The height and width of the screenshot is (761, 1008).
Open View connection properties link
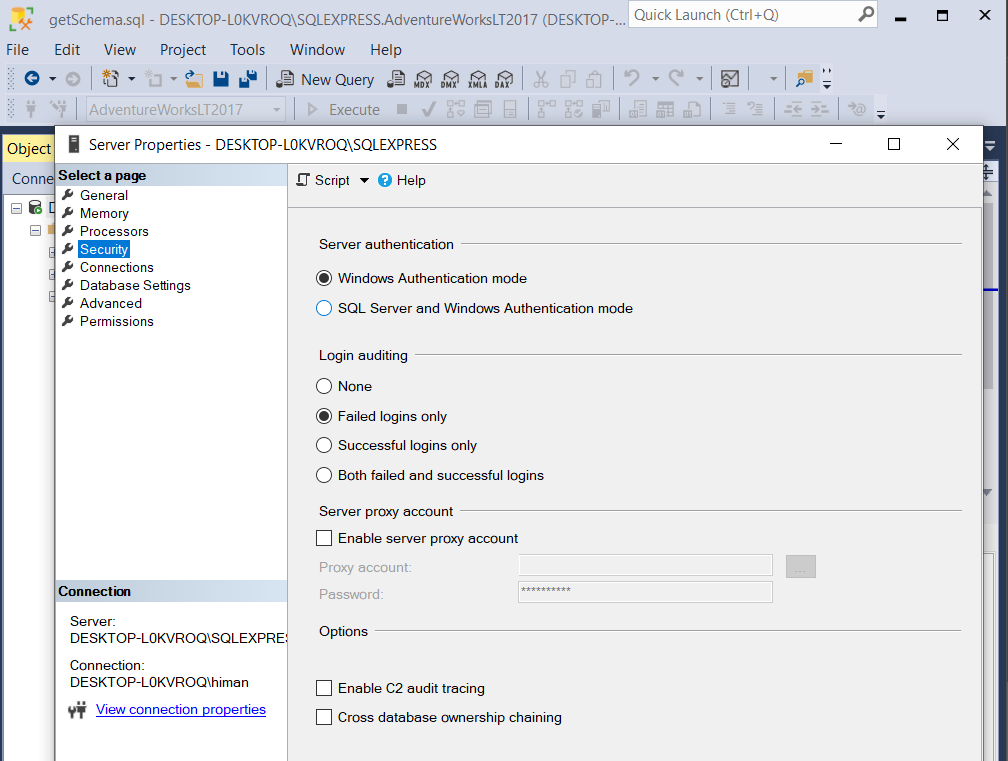tap(181, 710)
